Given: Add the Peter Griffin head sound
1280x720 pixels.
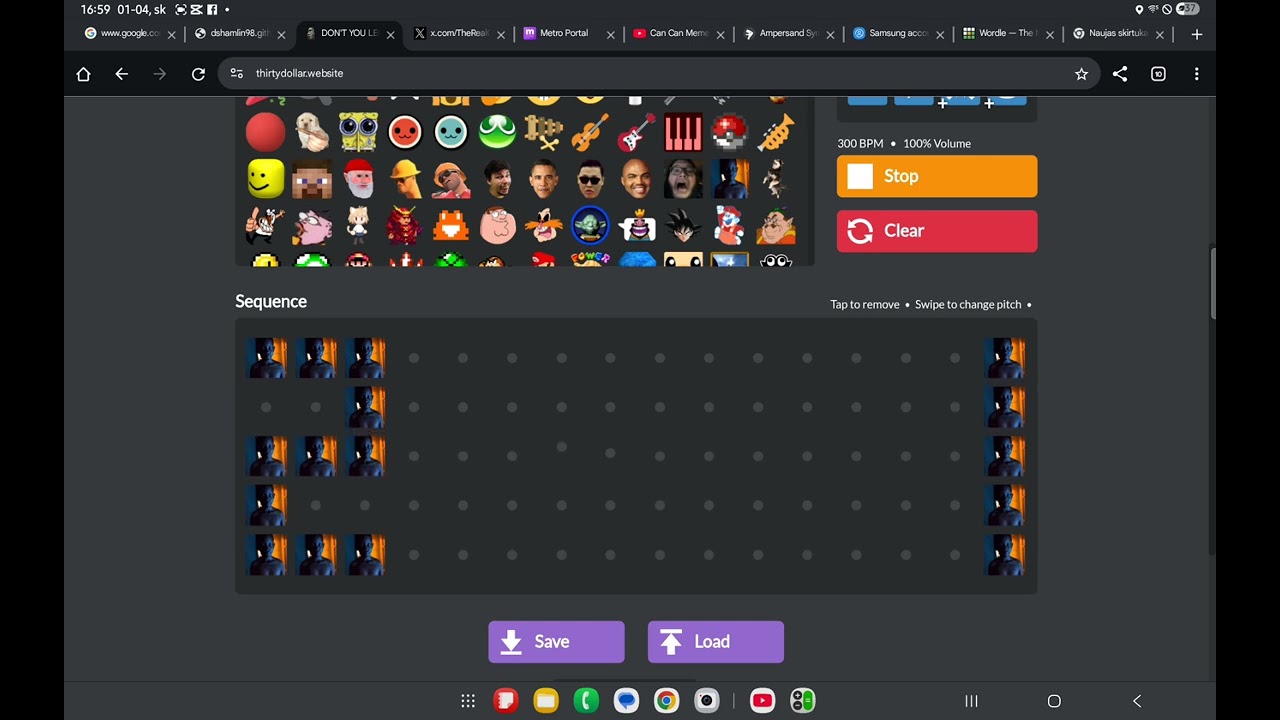Looking at the screenshot, I should click(x=497, y=226).
